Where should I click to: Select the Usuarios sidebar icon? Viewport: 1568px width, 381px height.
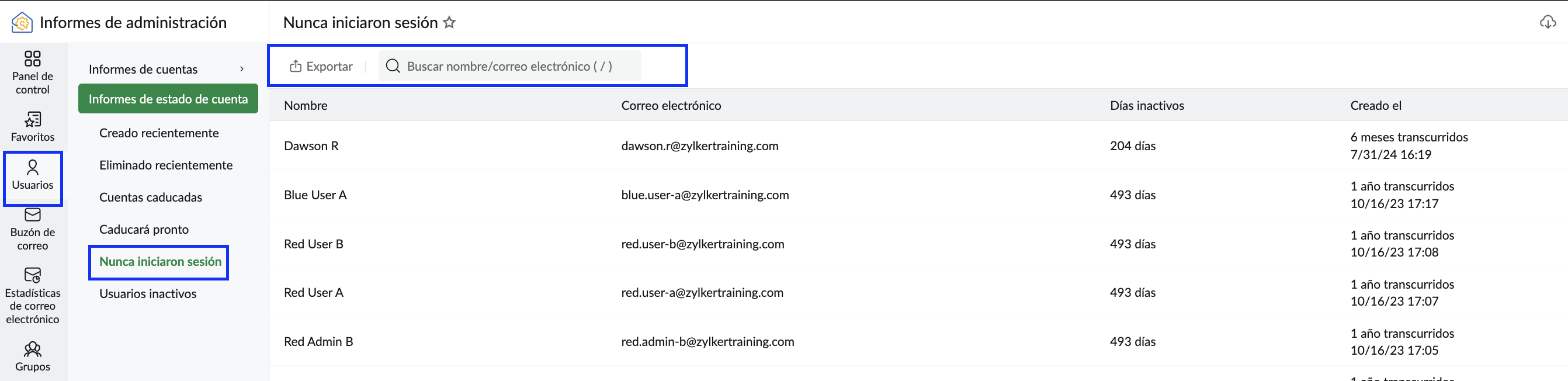(x=32, y=168)
